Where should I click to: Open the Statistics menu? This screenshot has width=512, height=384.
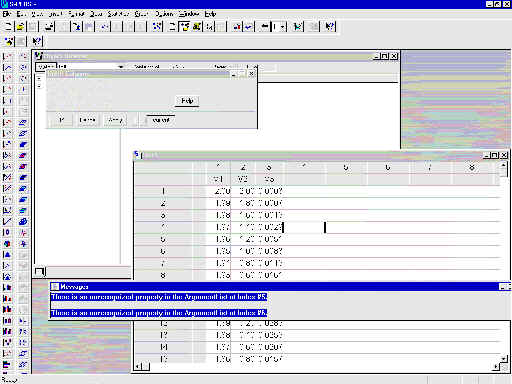coord(118,14)
